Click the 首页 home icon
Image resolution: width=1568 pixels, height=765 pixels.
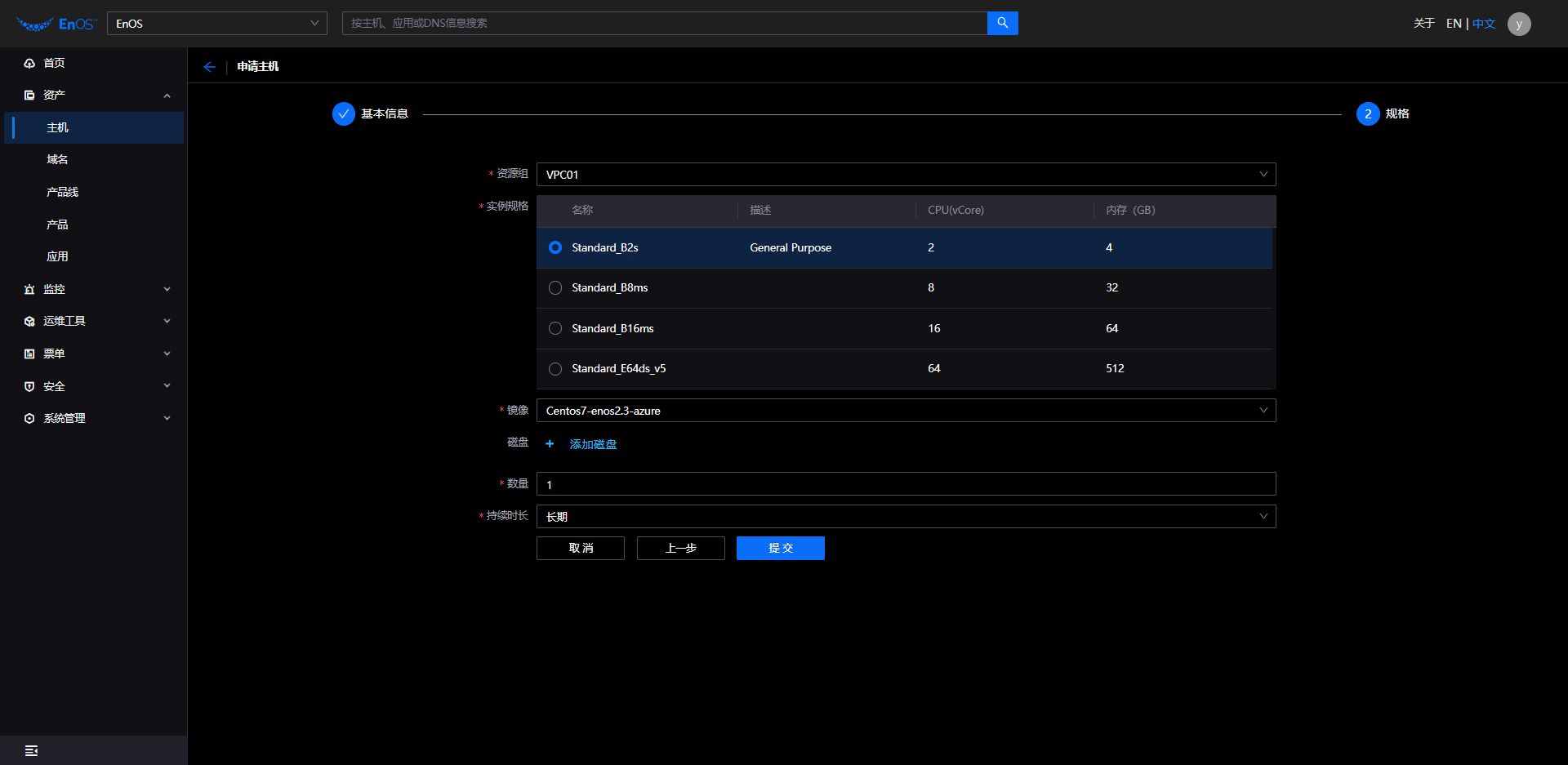(29, 63)
